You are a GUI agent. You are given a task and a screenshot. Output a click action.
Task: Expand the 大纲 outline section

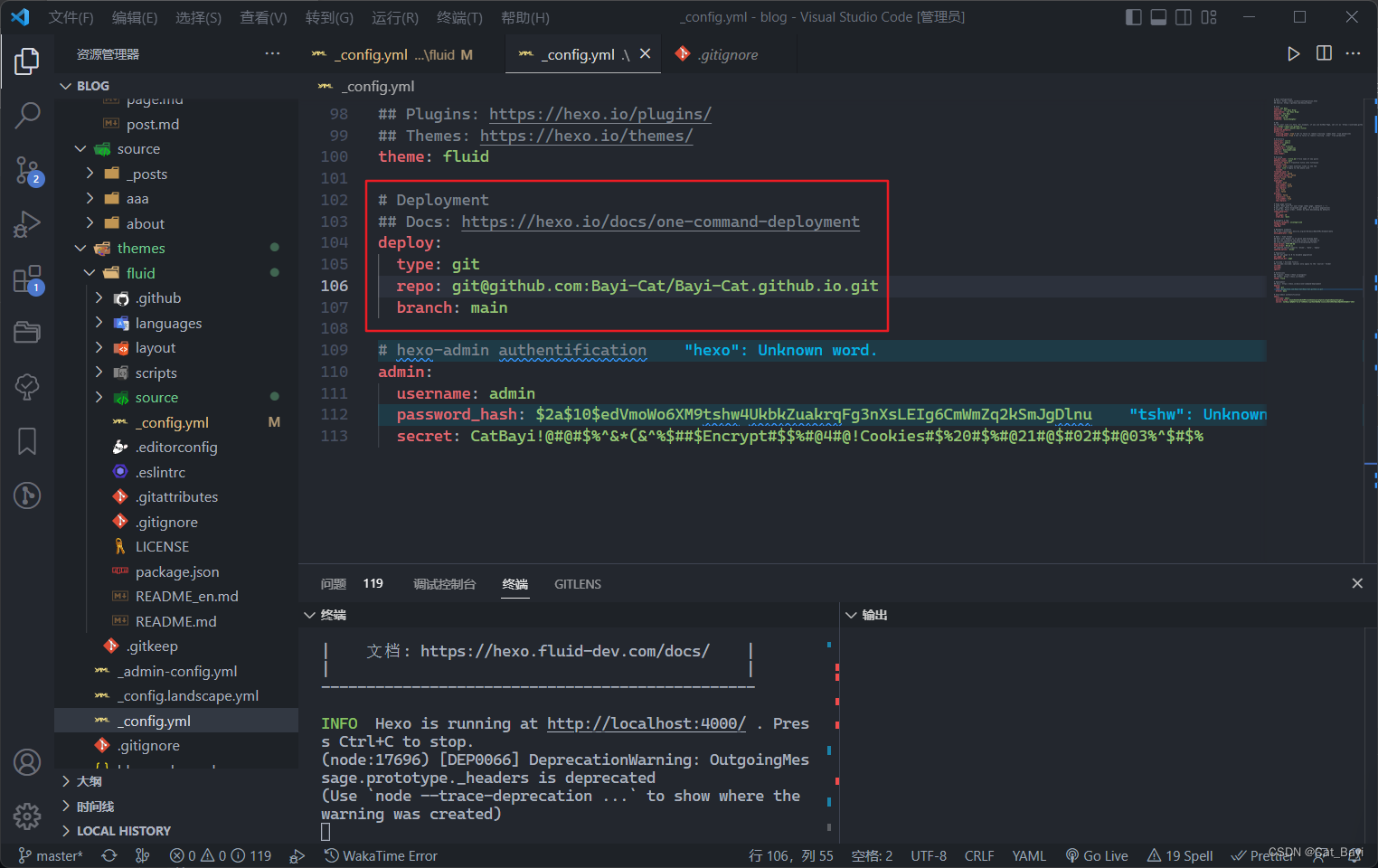click(176, 781)
